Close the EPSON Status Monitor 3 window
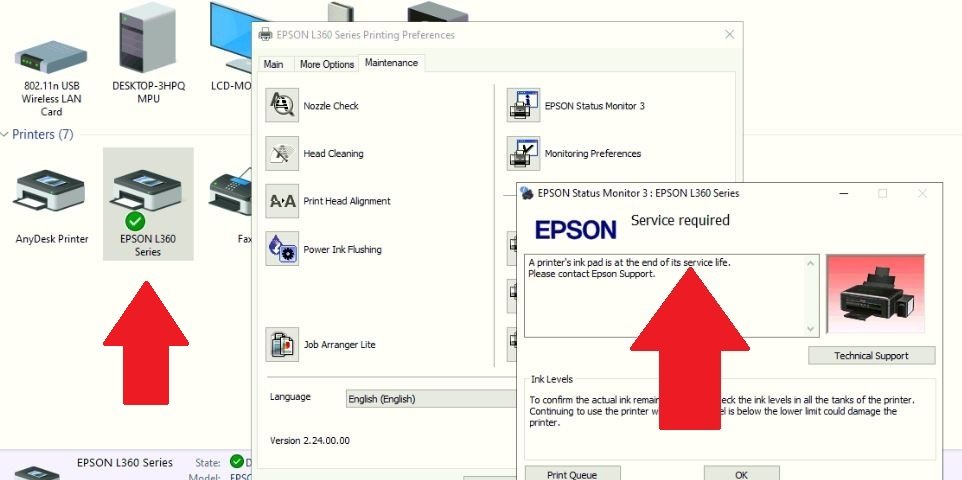Viewport: 962px width, 480px height. (x=922, y=193)
